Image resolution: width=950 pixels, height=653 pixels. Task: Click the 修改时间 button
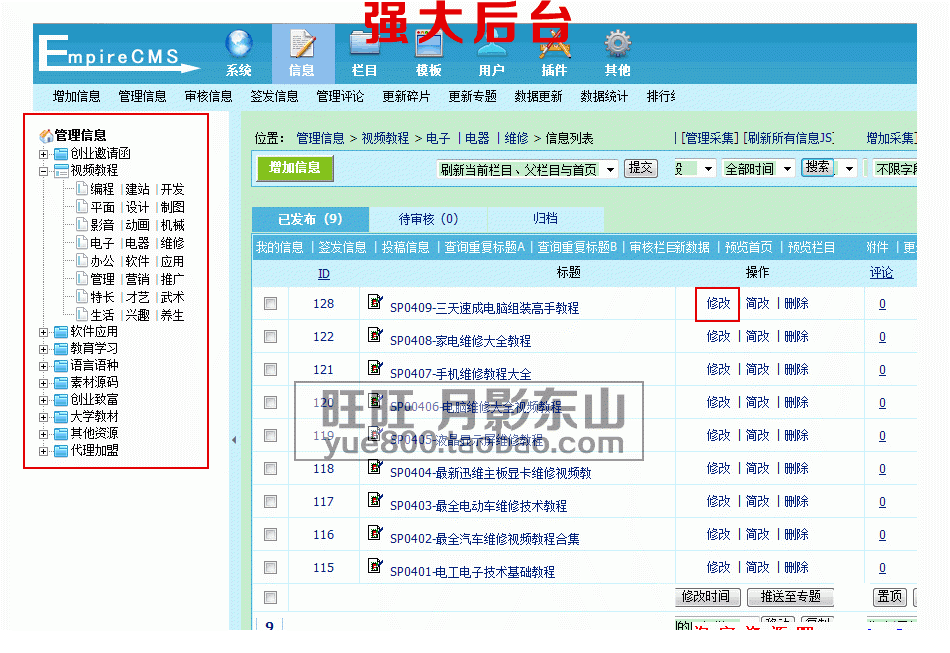click(x=706, y=597)
